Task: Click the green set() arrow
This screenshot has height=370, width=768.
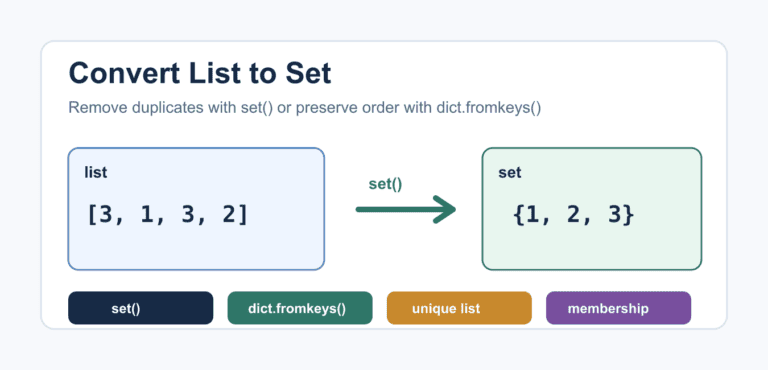Action: [x=406, y=210]
